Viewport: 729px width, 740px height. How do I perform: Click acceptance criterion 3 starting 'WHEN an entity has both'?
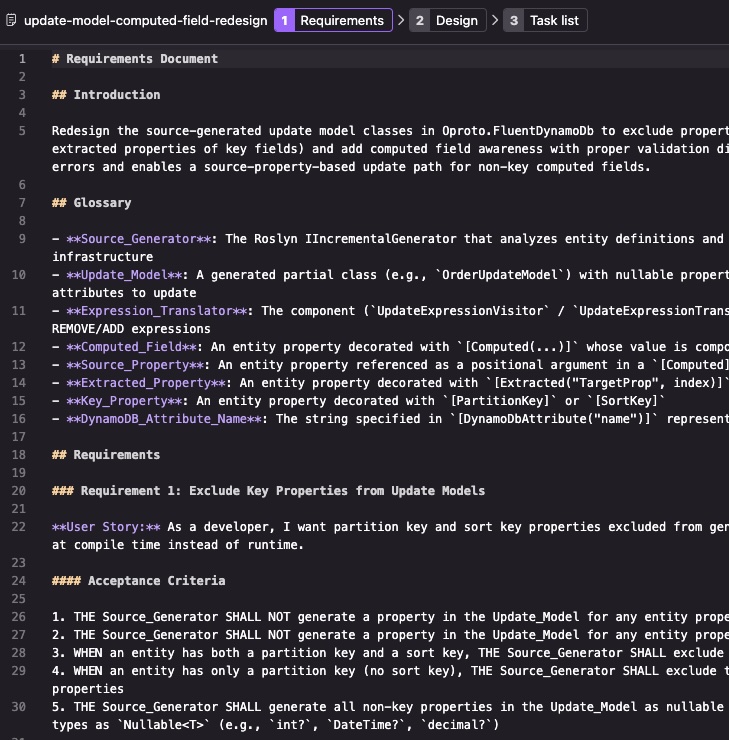click(390, 653)
